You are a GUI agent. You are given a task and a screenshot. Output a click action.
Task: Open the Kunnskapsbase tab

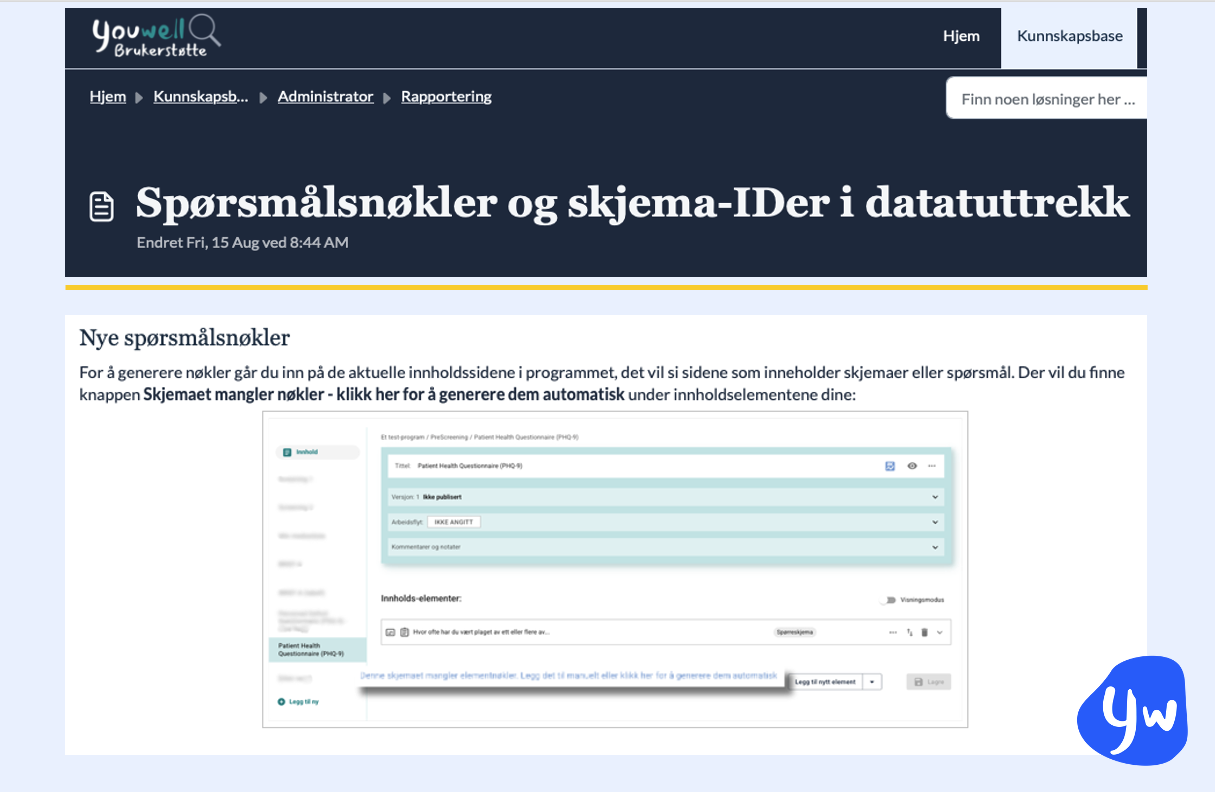click(1069, 37)
